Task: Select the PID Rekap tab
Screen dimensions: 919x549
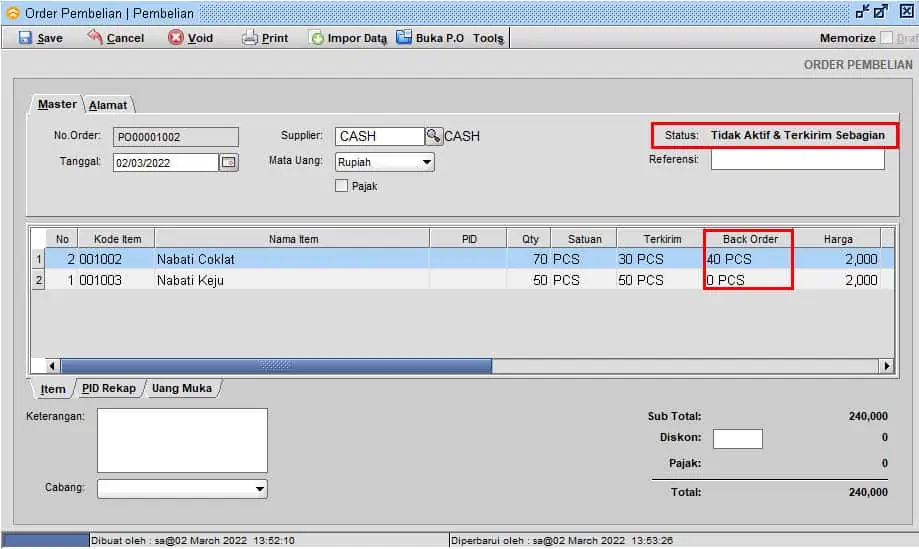Action: click(108, 388)
